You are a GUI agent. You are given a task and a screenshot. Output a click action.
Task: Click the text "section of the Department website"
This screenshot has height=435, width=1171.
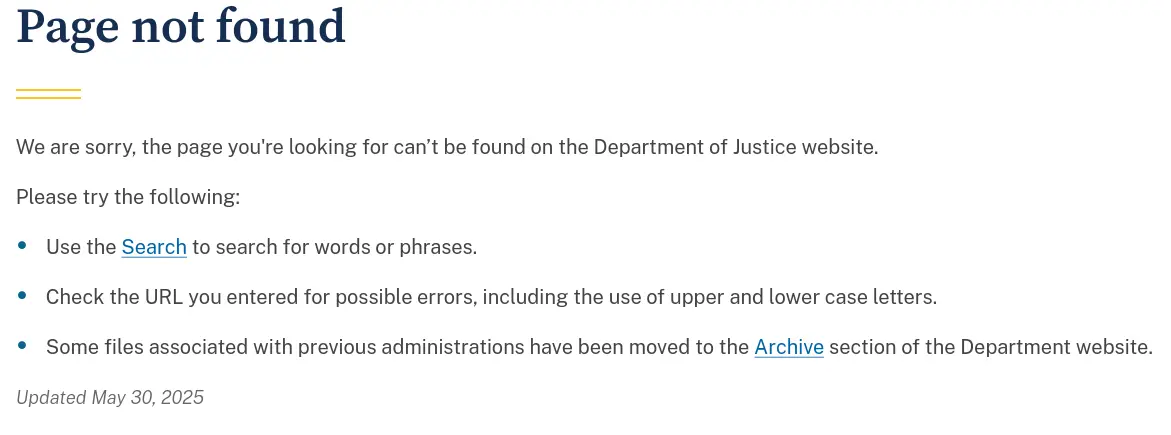[x=989, y=347]
